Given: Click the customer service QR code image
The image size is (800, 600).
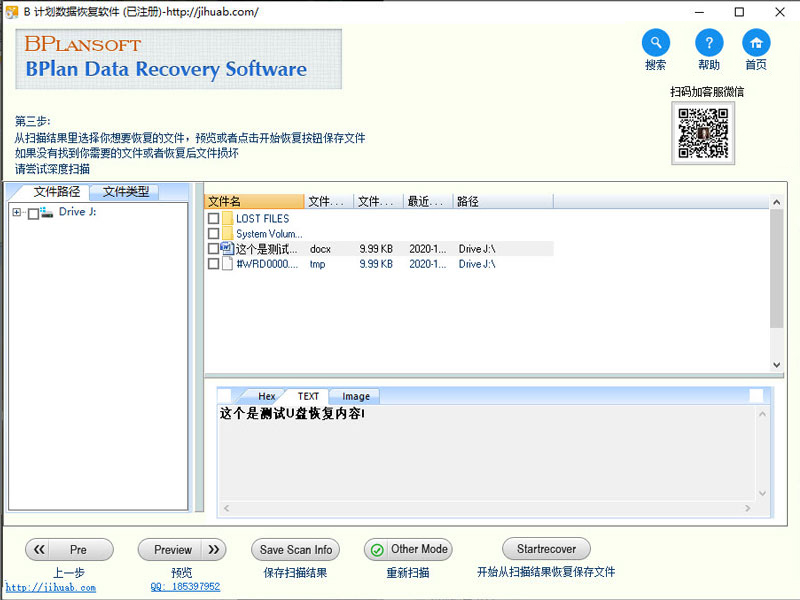Looking at the screenshot, I should pyautogui.click(x=702, y=132).
